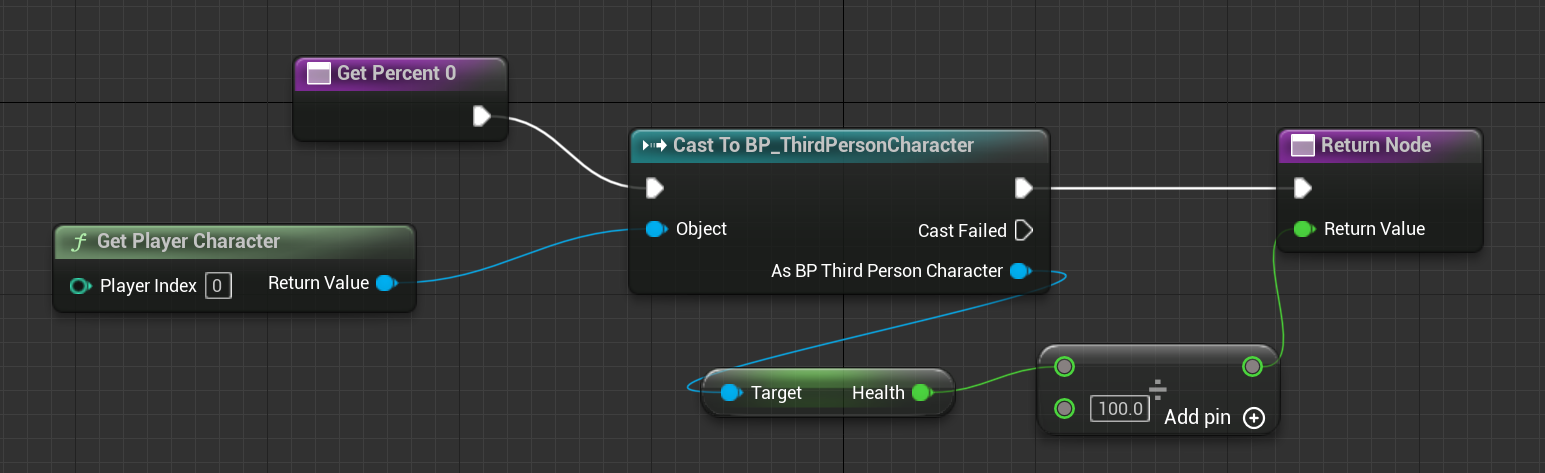1545x473 pixels.
Task: Click the Cast Failed exec pin
Action: (1023, 231)
